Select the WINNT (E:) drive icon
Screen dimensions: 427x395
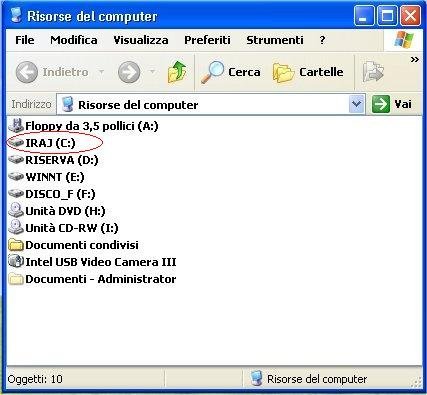16,177
